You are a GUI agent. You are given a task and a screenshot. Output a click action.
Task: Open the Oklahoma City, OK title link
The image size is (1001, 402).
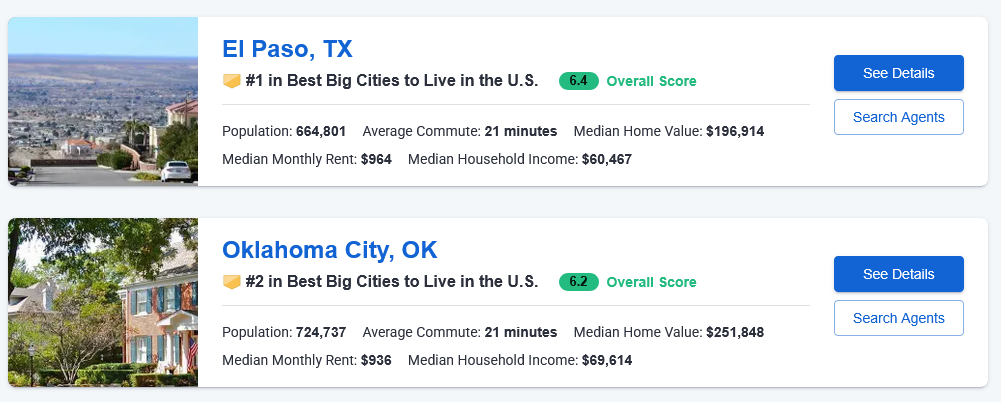329,250
